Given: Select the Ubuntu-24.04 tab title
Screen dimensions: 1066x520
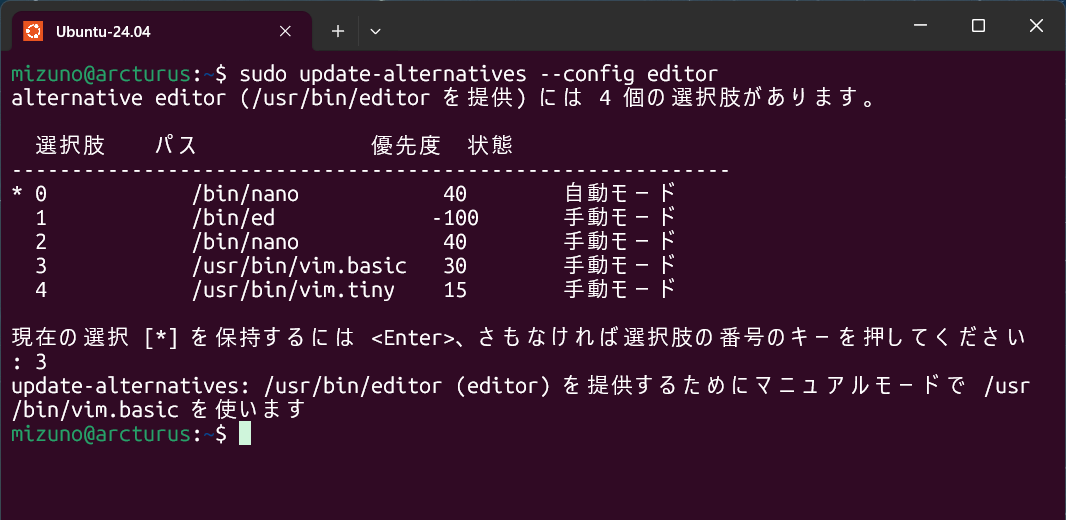Looking at the screenshot, I should coord(103,31).
